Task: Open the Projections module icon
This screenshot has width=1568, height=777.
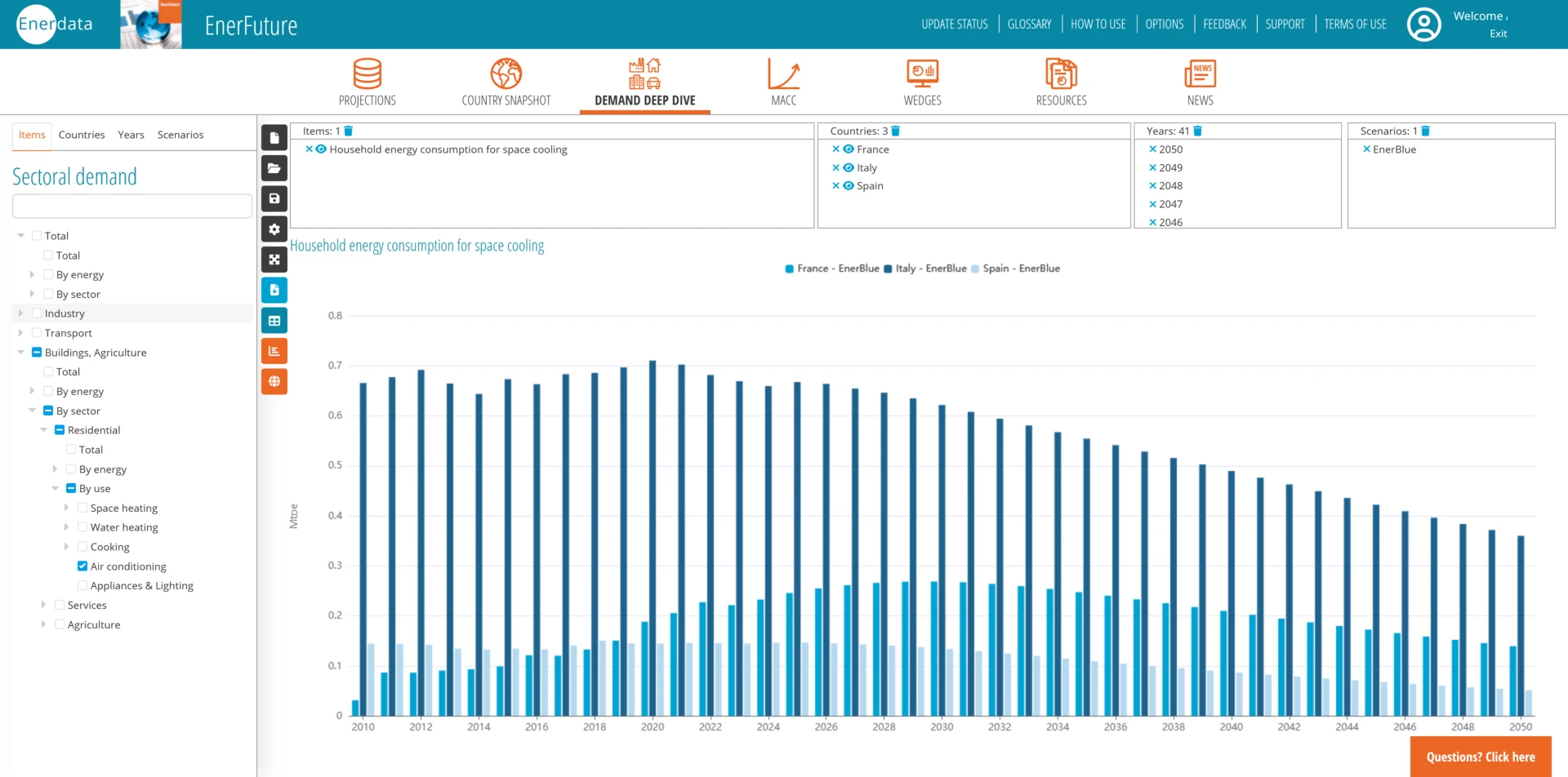Action: coord(367,73)
